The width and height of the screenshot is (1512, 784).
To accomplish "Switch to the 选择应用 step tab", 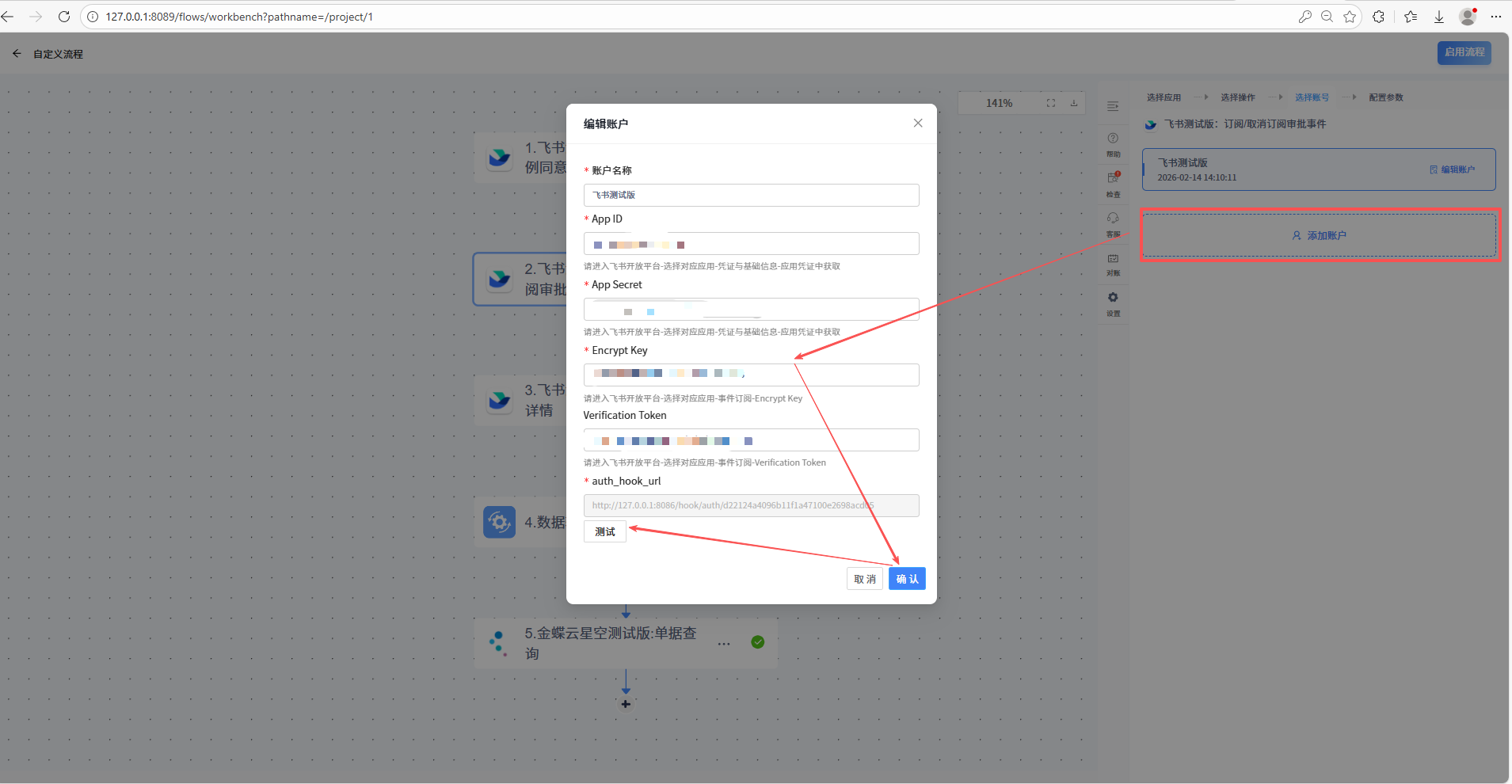I will point(1164,97).
